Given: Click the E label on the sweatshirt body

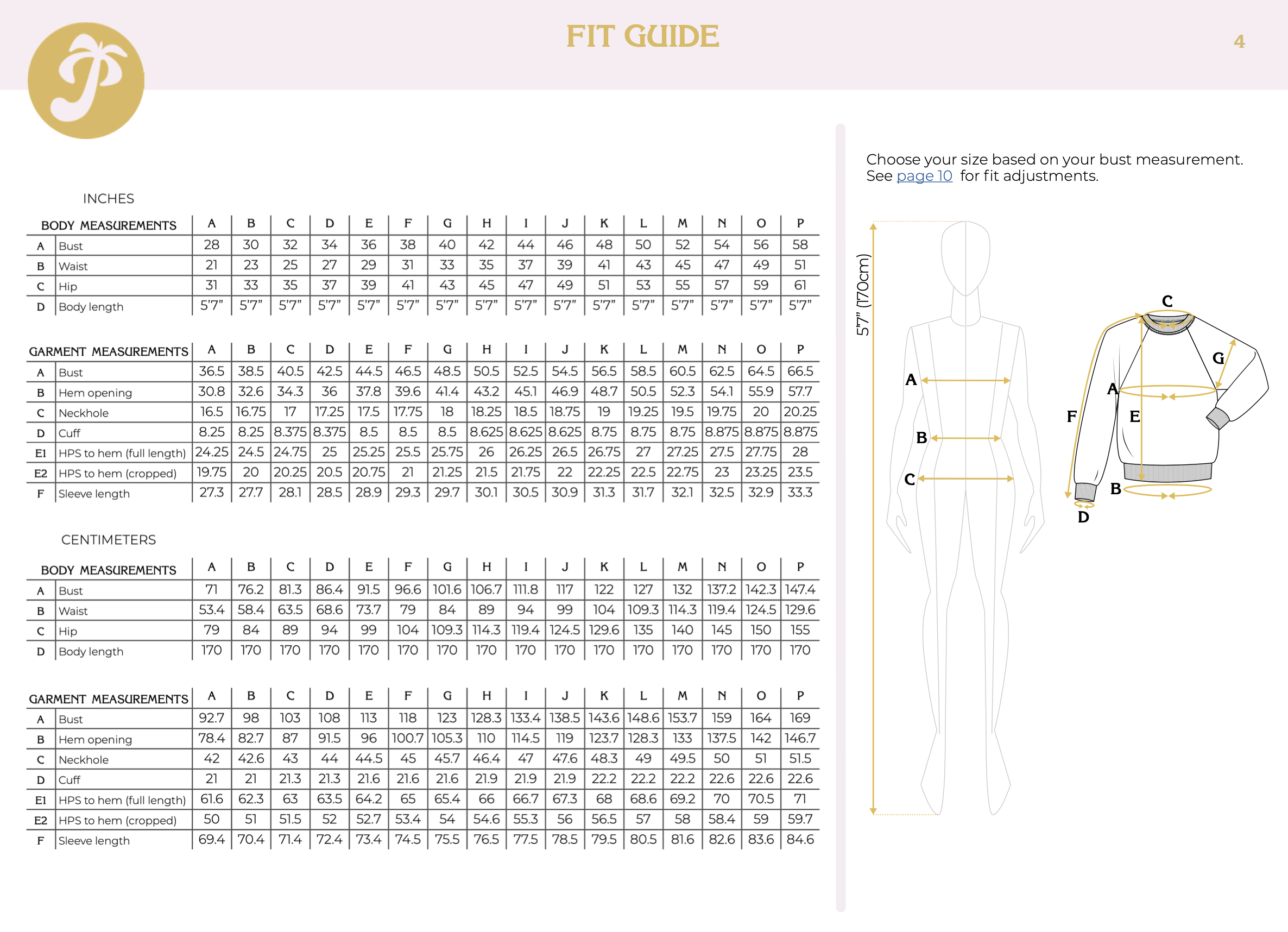Looking at the screenshot, I should click(1134, 417).
